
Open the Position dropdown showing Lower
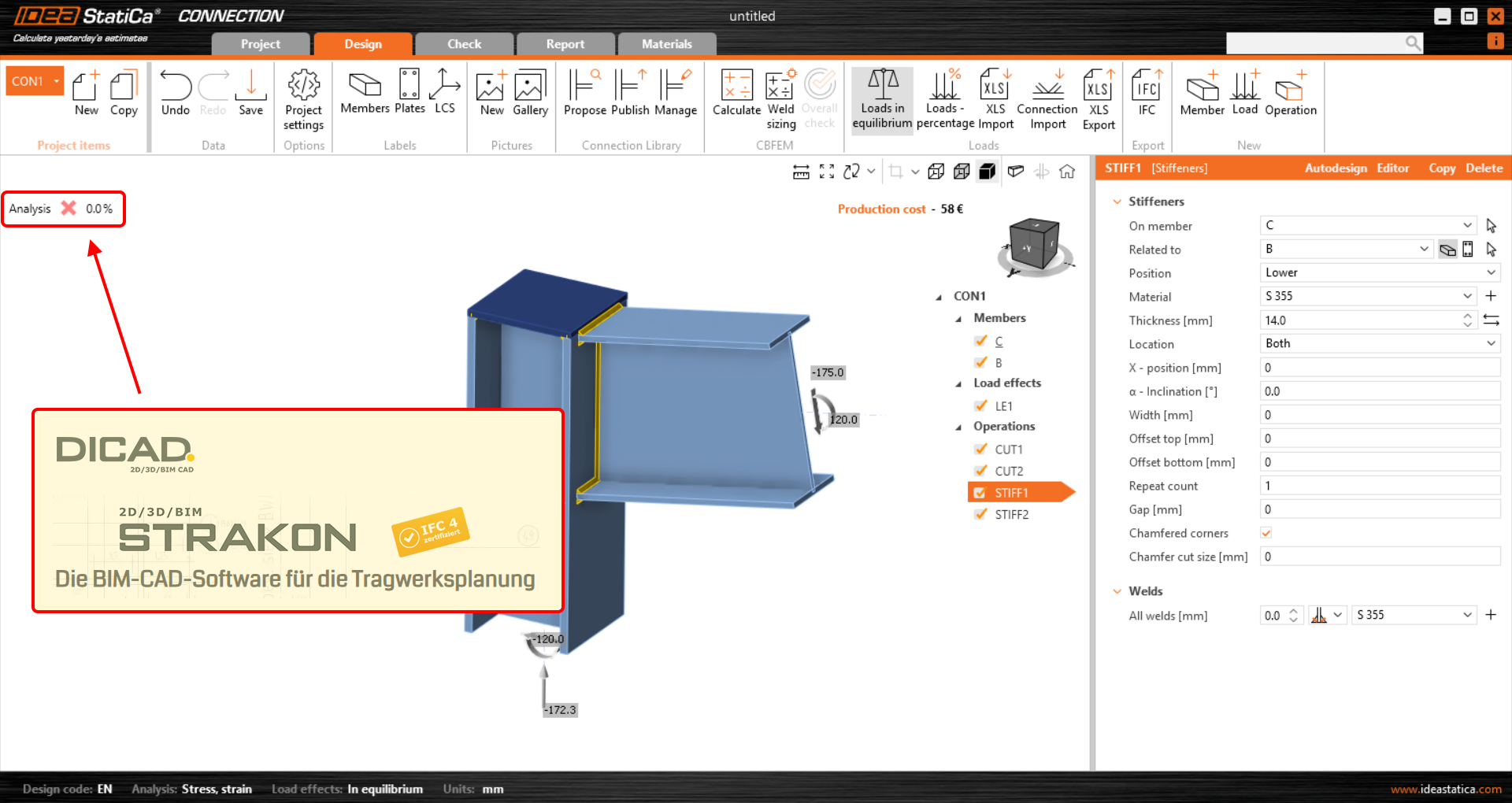(x=1379, y=272)
